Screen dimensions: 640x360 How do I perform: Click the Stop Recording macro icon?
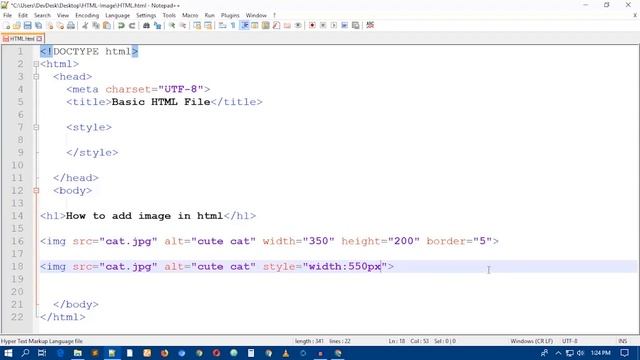coord(323,26)
